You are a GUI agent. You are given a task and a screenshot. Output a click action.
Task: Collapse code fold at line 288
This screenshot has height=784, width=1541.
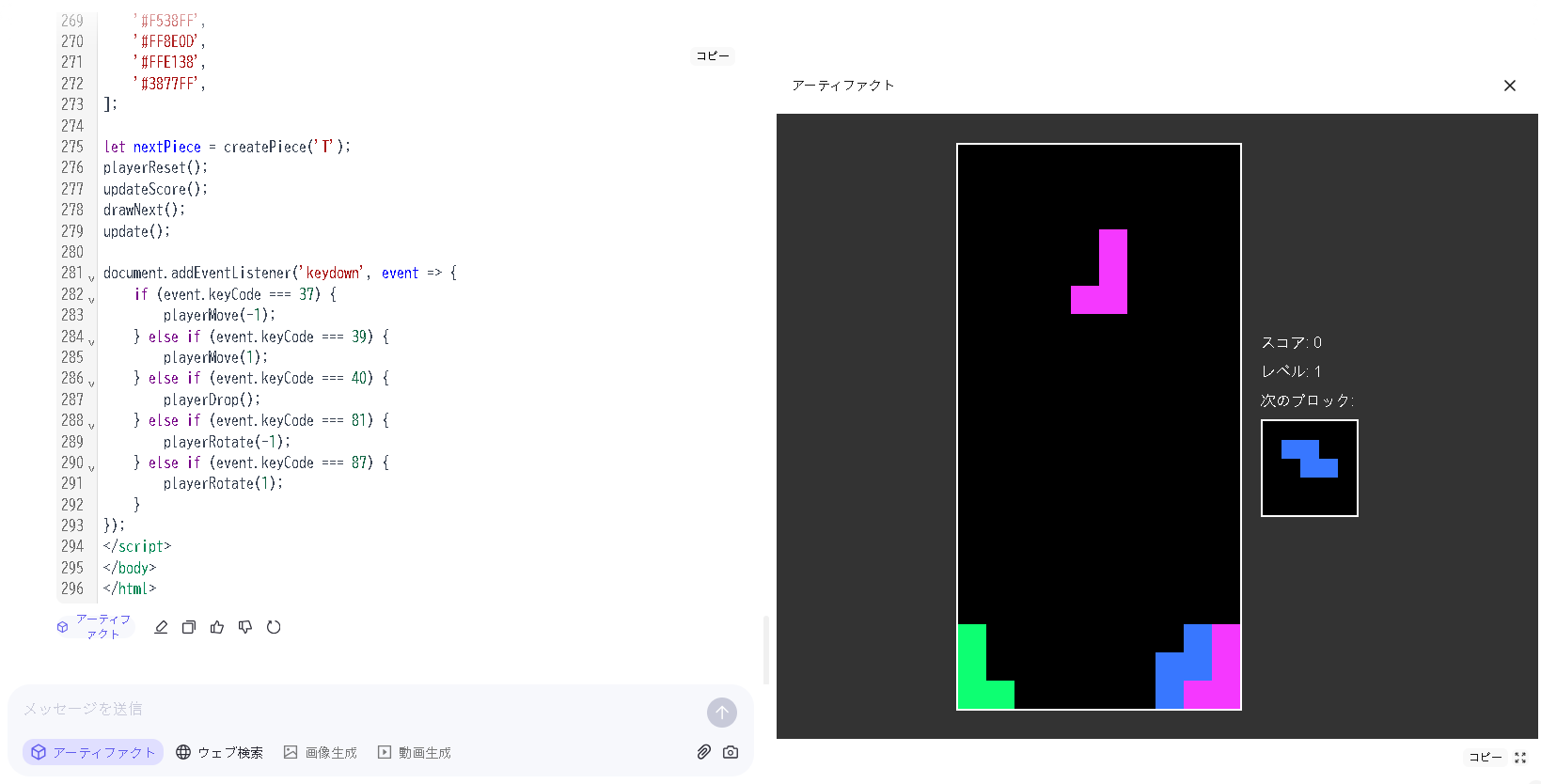[x=91, y=426]
